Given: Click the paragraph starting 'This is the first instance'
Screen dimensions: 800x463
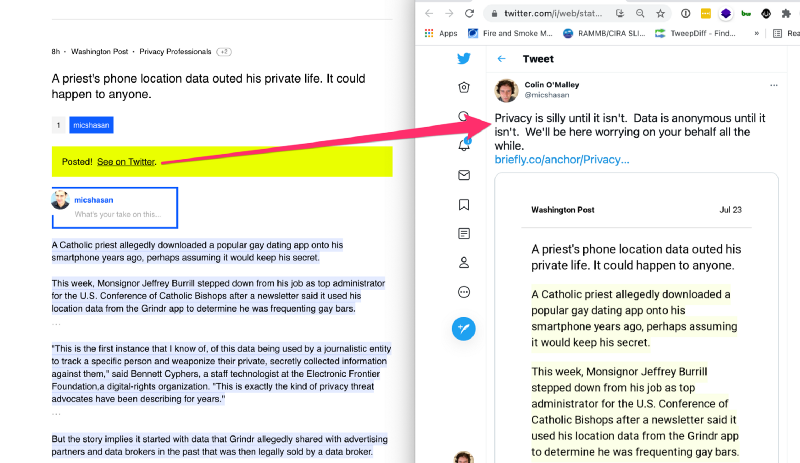Looking at the screenshot, I should pyautogui.click(x=221, y=374).
